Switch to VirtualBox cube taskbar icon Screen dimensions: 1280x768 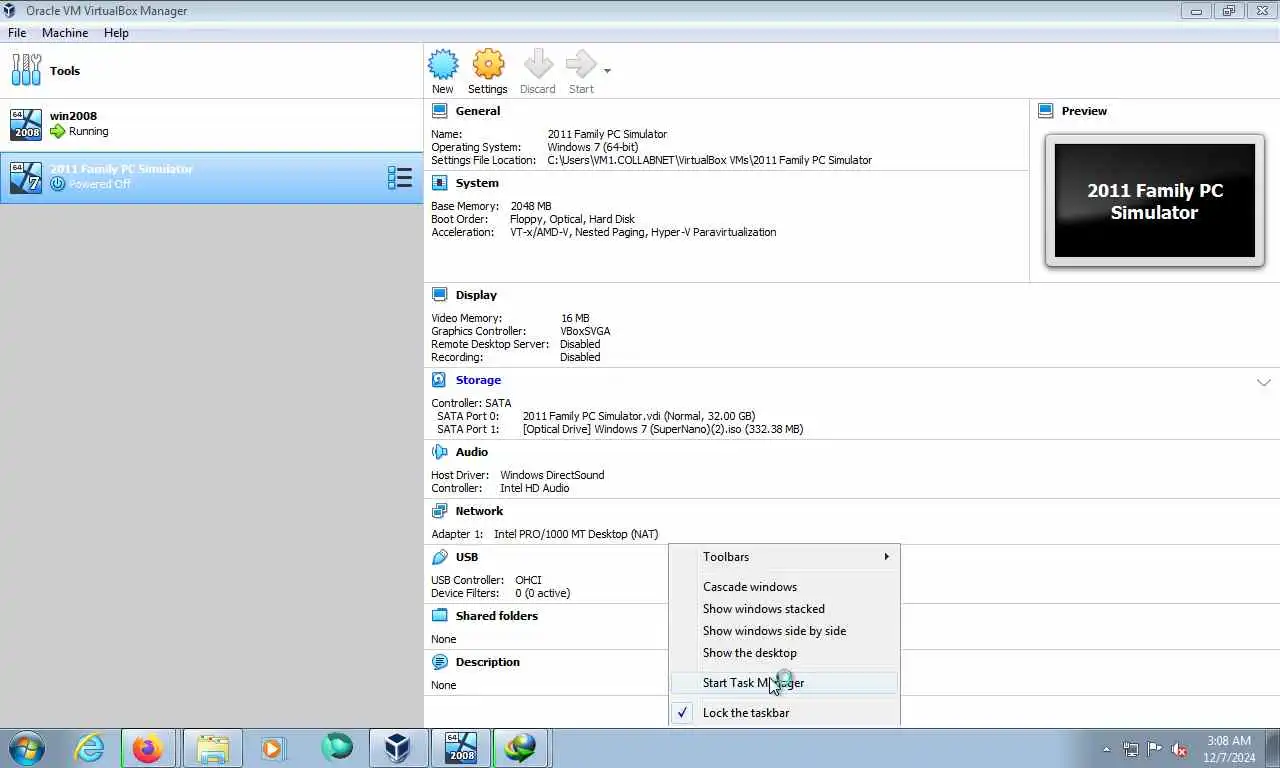tap(399, 748)
